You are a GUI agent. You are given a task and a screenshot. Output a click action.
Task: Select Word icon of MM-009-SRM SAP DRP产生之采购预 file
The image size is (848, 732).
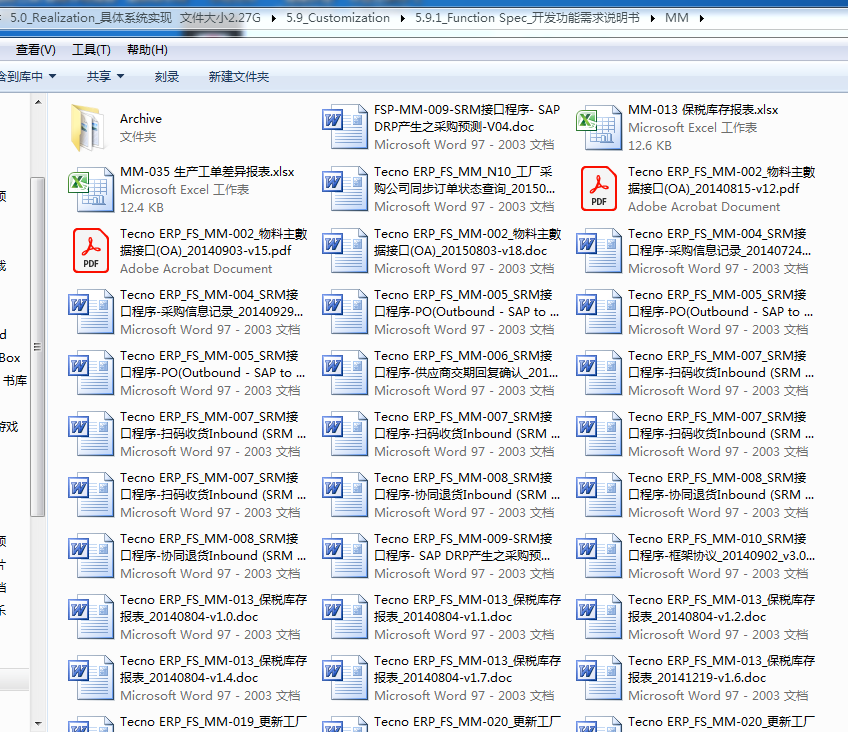[x=344, y=556]
